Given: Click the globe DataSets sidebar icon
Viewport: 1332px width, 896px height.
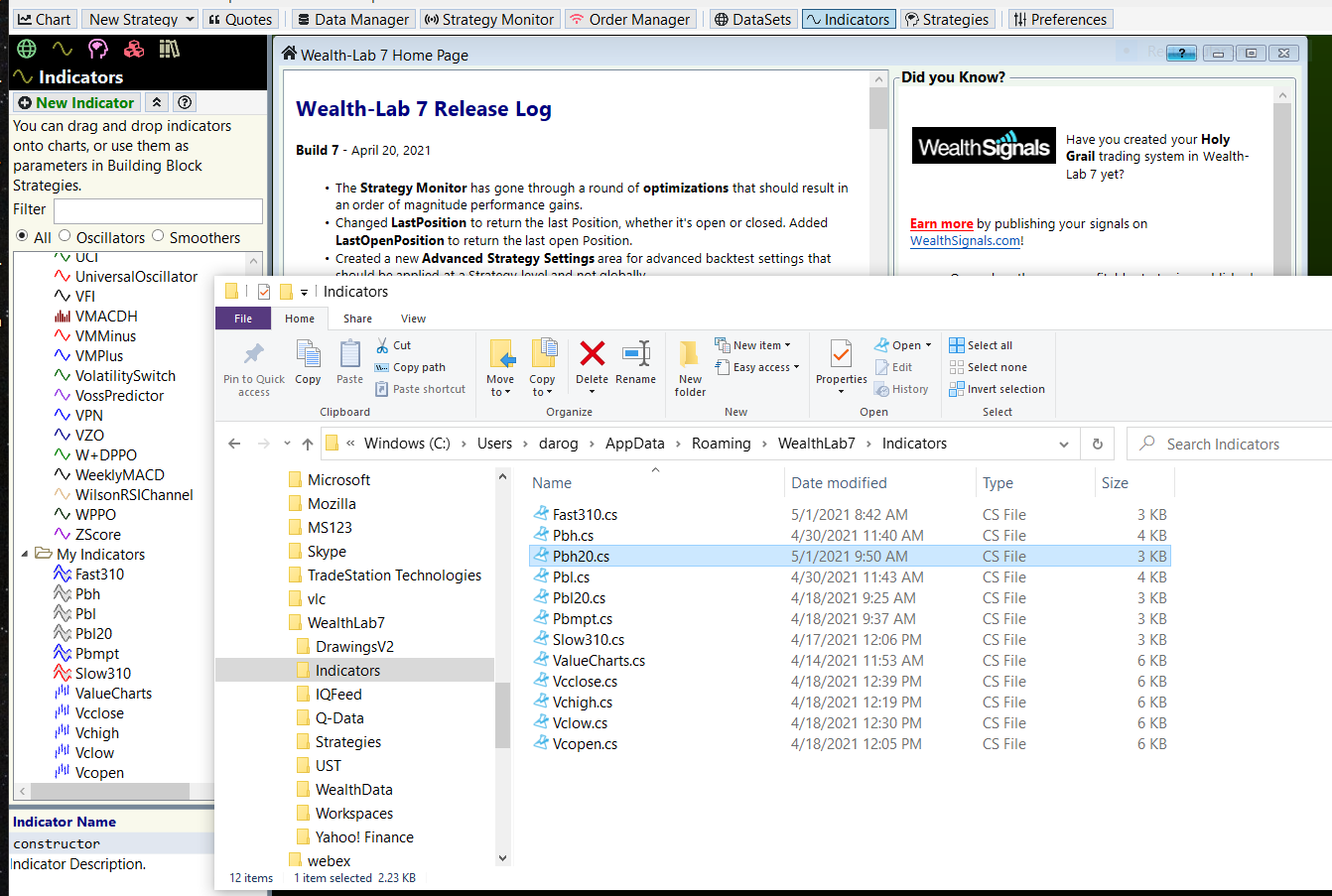Looking at the screenshot, I should click(x=27, y=49).
